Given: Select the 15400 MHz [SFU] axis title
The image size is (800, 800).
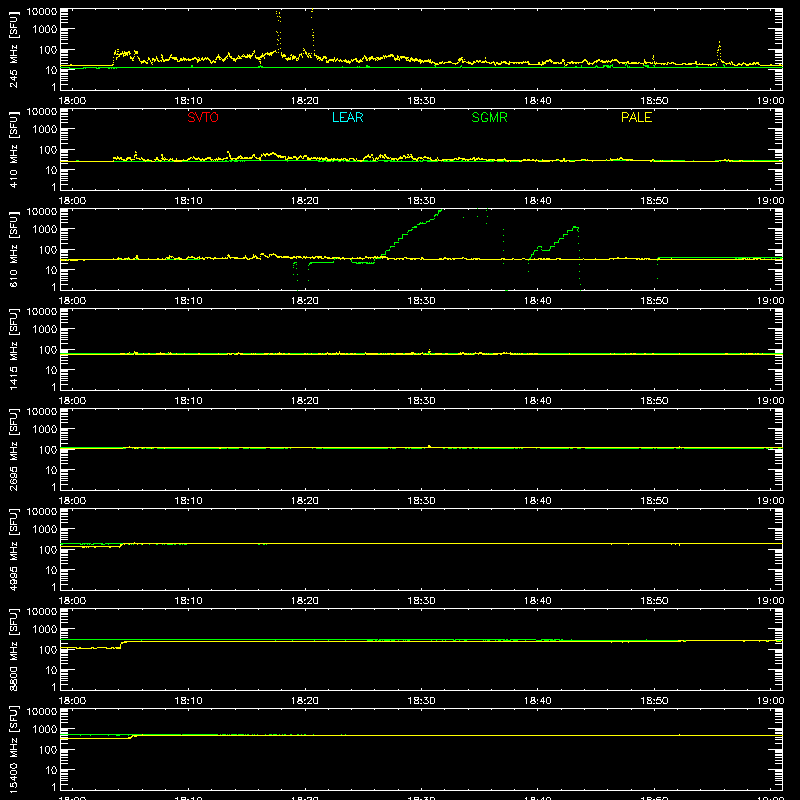Looking at the screenshot, I should (x=13, y=749).
